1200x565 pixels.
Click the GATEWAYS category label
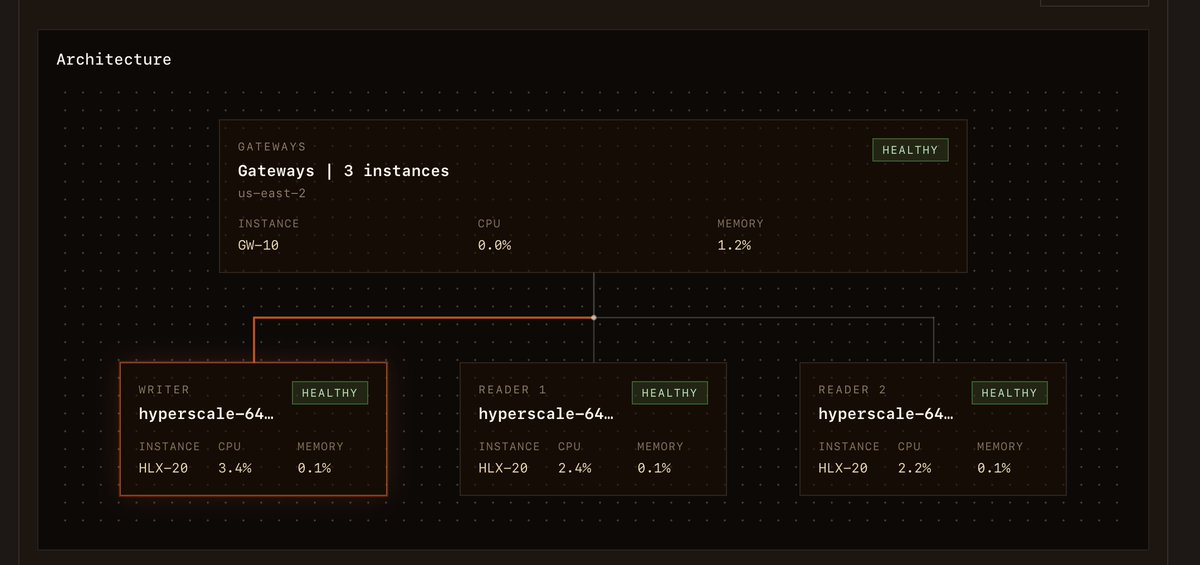(272, 147)
